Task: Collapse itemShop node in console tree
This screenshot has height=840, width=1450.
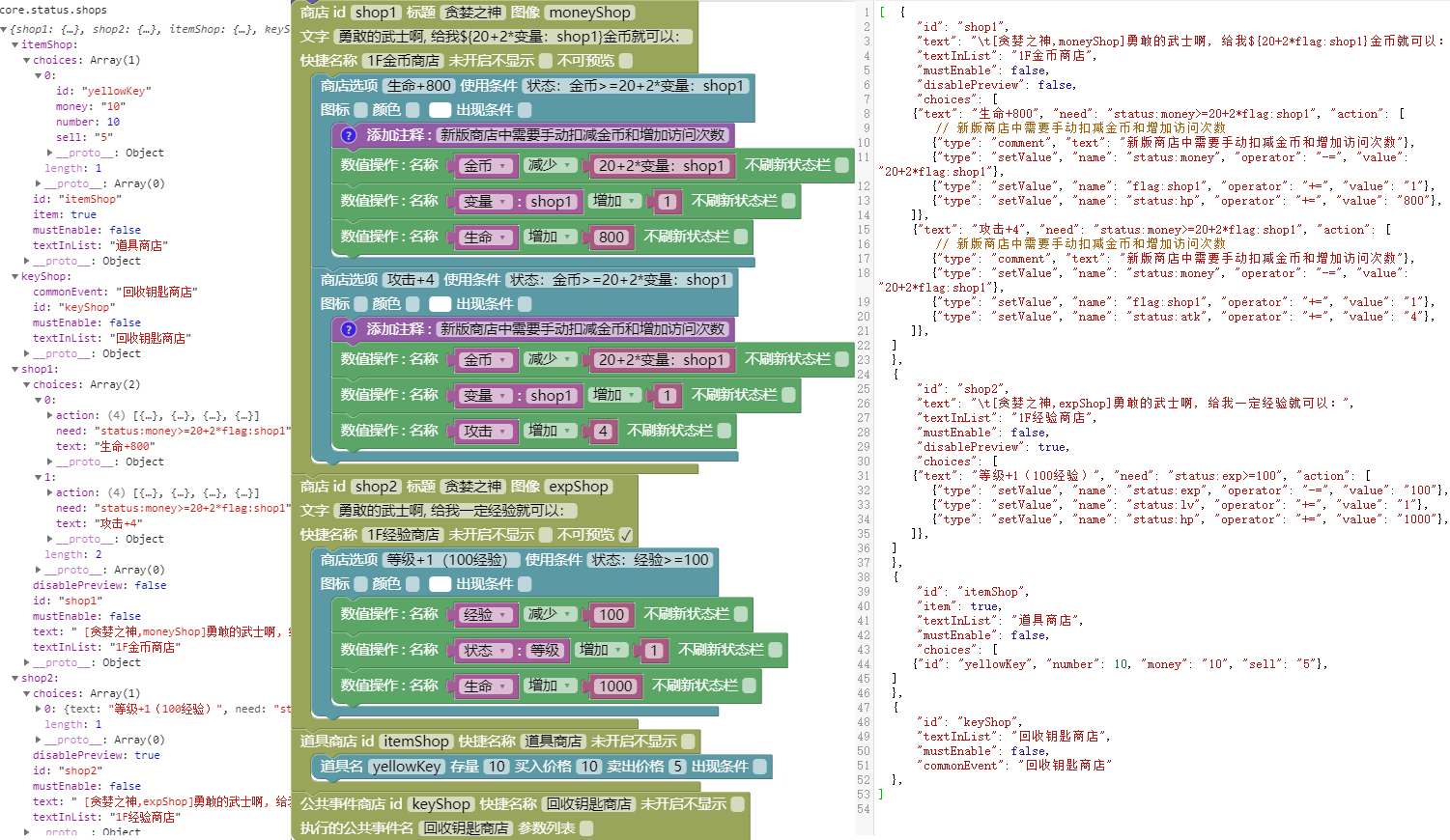Action: click(15, 44)
